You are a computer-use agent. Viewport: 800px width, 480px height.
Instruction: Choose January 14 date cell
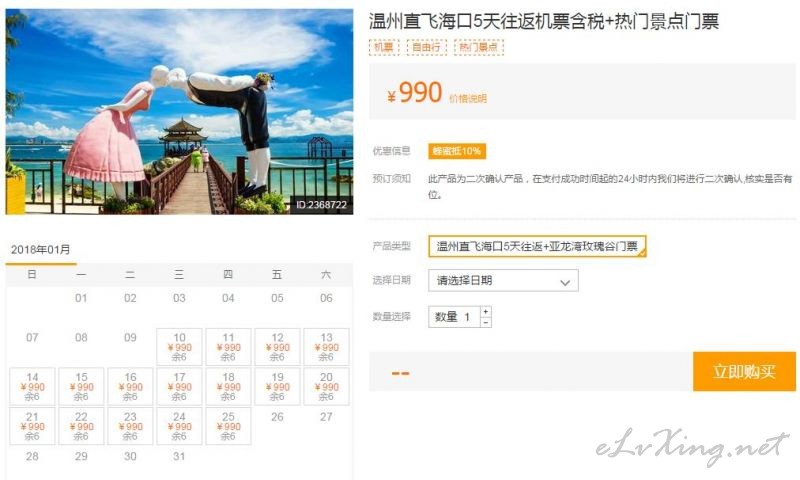point(32,386)
